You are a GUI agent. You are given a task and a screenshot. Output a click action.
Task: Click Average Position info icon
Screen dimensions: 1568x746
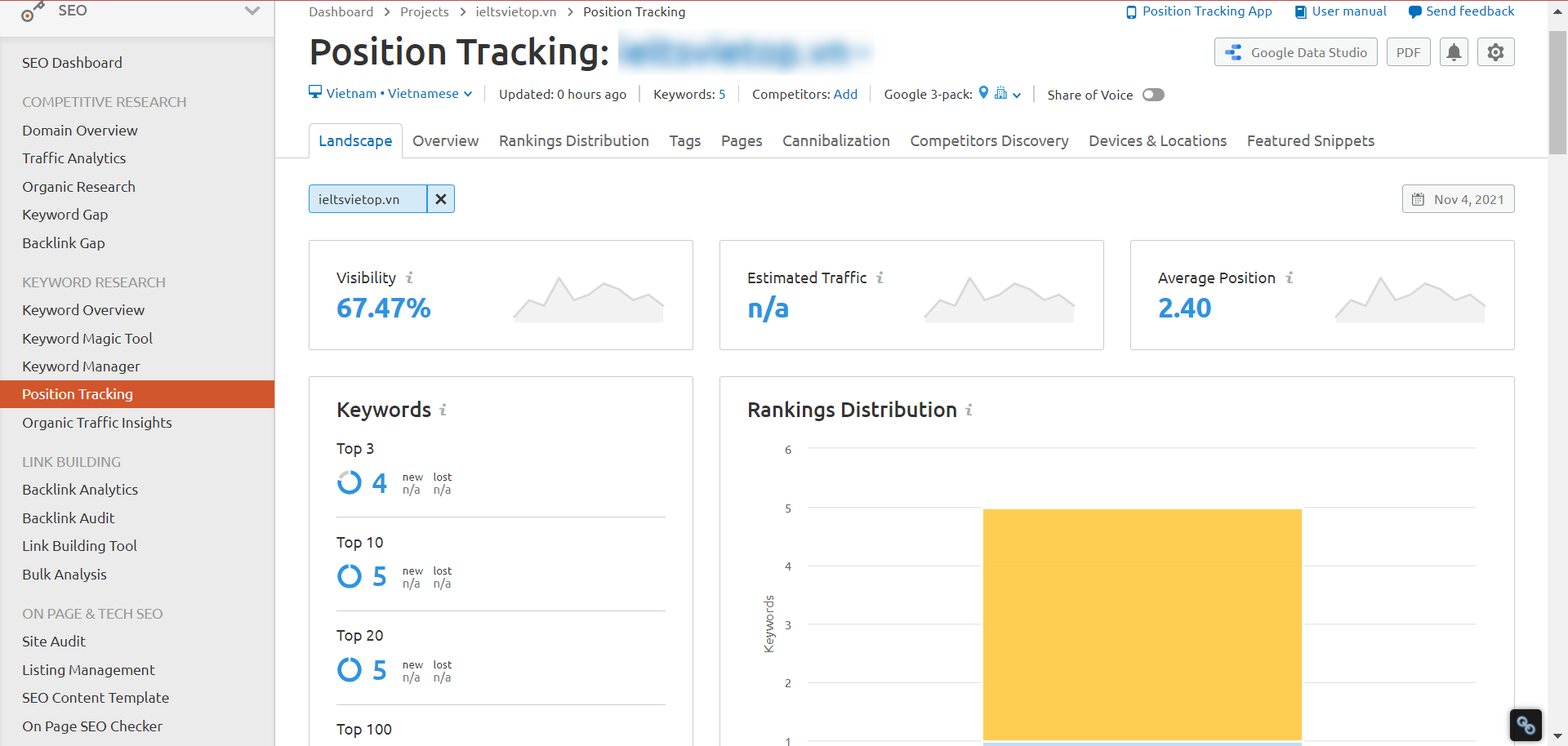(x=1289, y=278)
